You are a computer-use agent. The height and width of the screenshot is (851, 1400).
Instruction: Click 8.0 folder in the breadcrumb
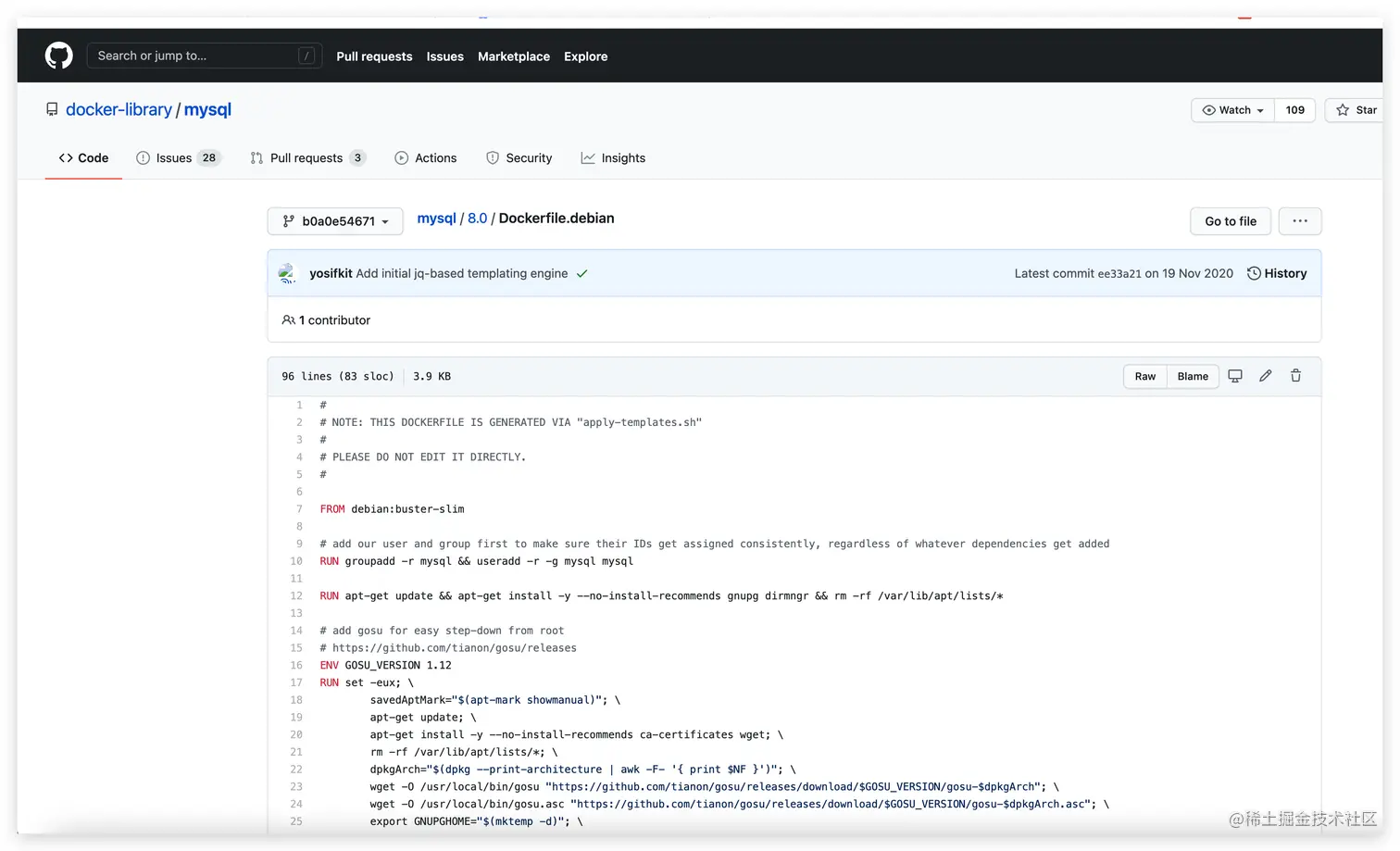click(x=477, y=219)
